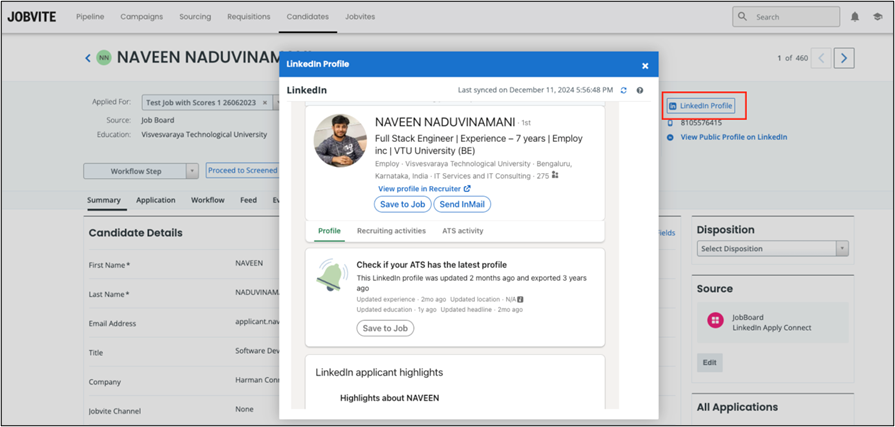Open the Feed tab

pos(248,200)
